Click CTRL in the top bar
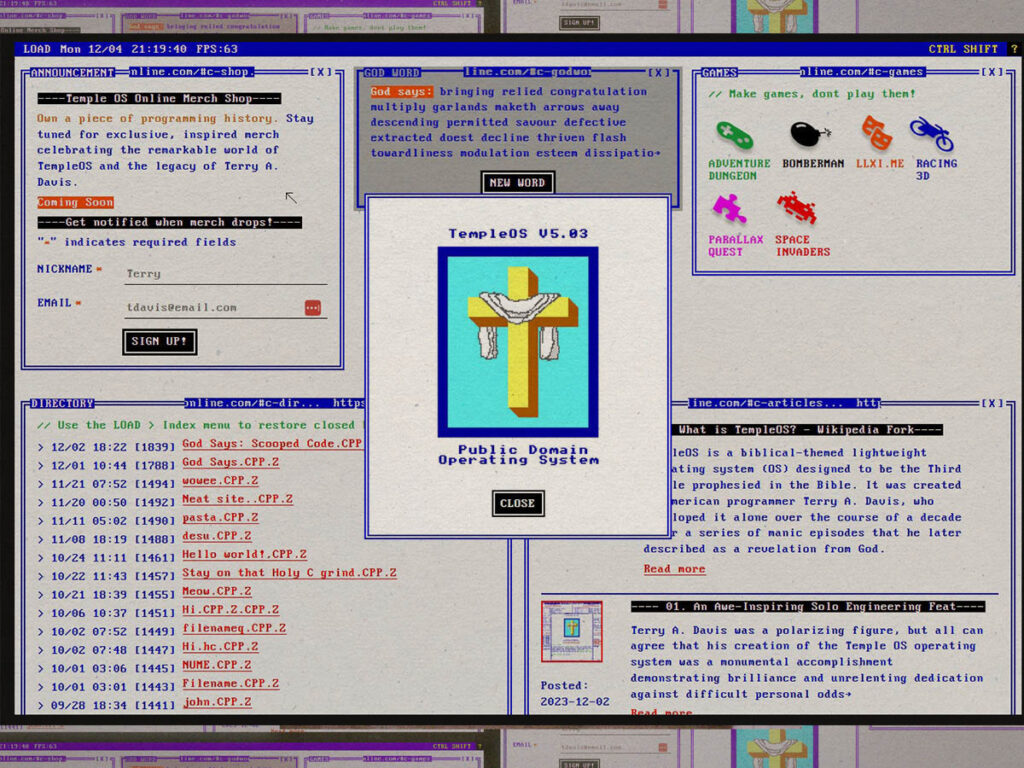Screen dimensions: 1024x768 click(942, 49)
